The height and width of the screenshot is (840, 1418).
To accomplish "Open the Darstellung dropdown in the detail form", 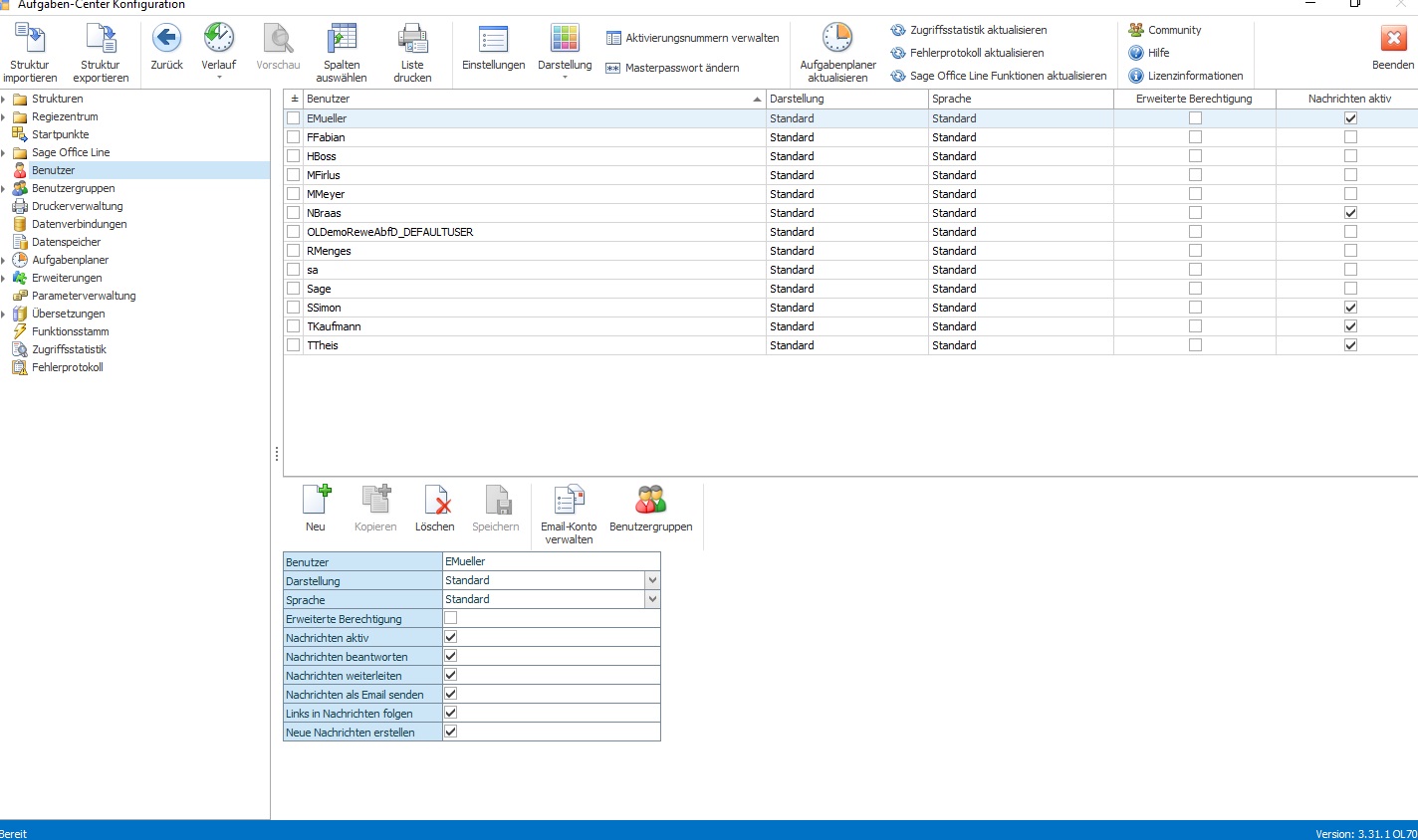I will [x=652, y=581].
